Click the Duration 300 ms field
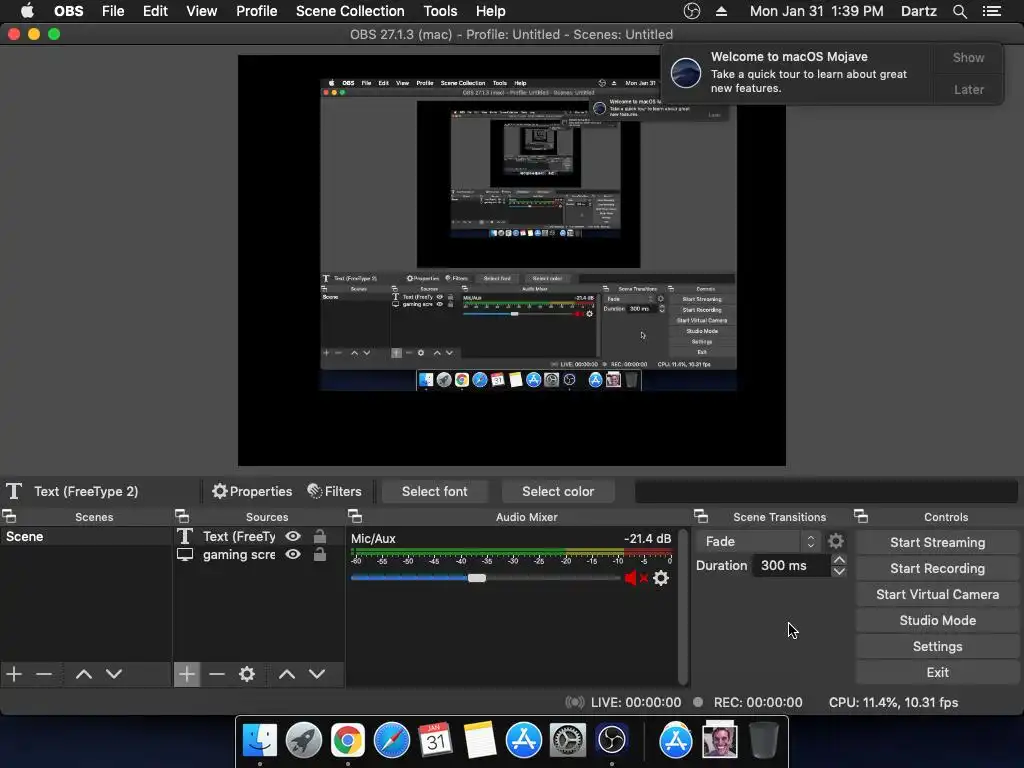Image resolution: width=1024 pixels, height=768 pixels. [791, 566]
